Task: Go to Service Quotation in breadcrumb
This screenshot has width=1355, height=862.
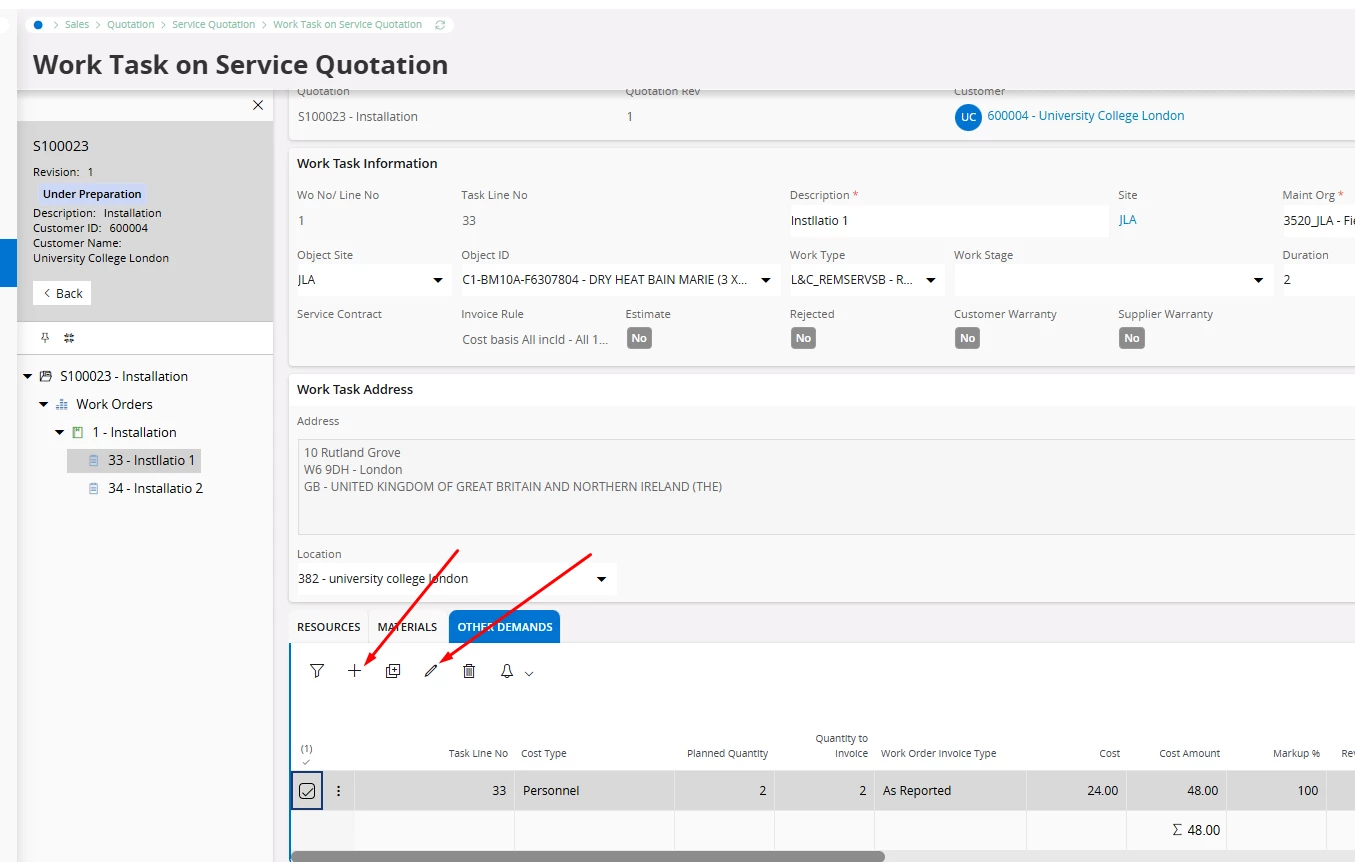Action: coord(214,24)
